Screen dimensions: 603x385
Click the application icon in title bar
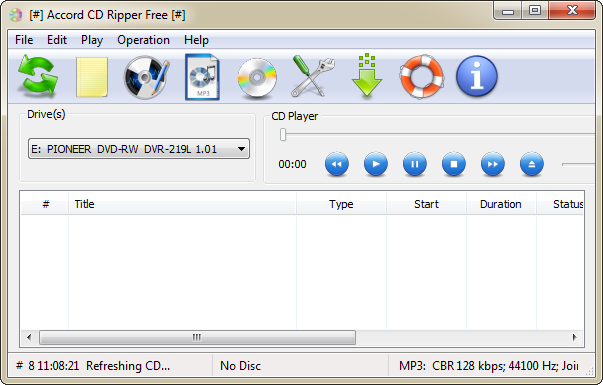pos(16,15)
